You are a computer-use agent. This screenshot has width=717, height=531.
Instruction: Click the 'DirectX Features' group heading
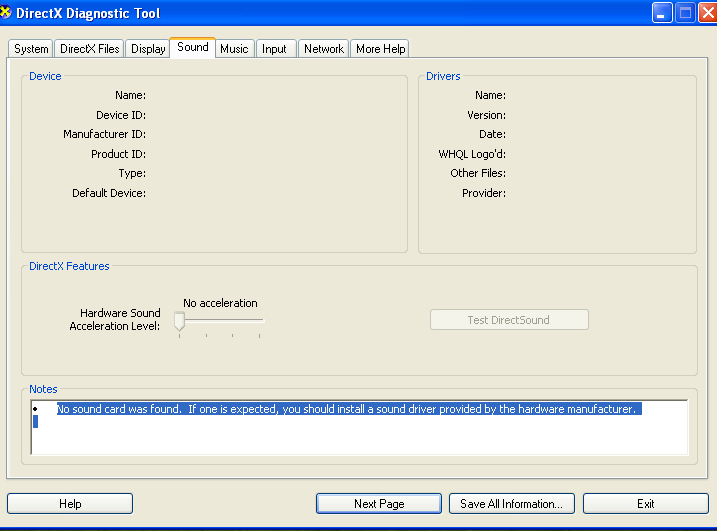coord(69,266)
